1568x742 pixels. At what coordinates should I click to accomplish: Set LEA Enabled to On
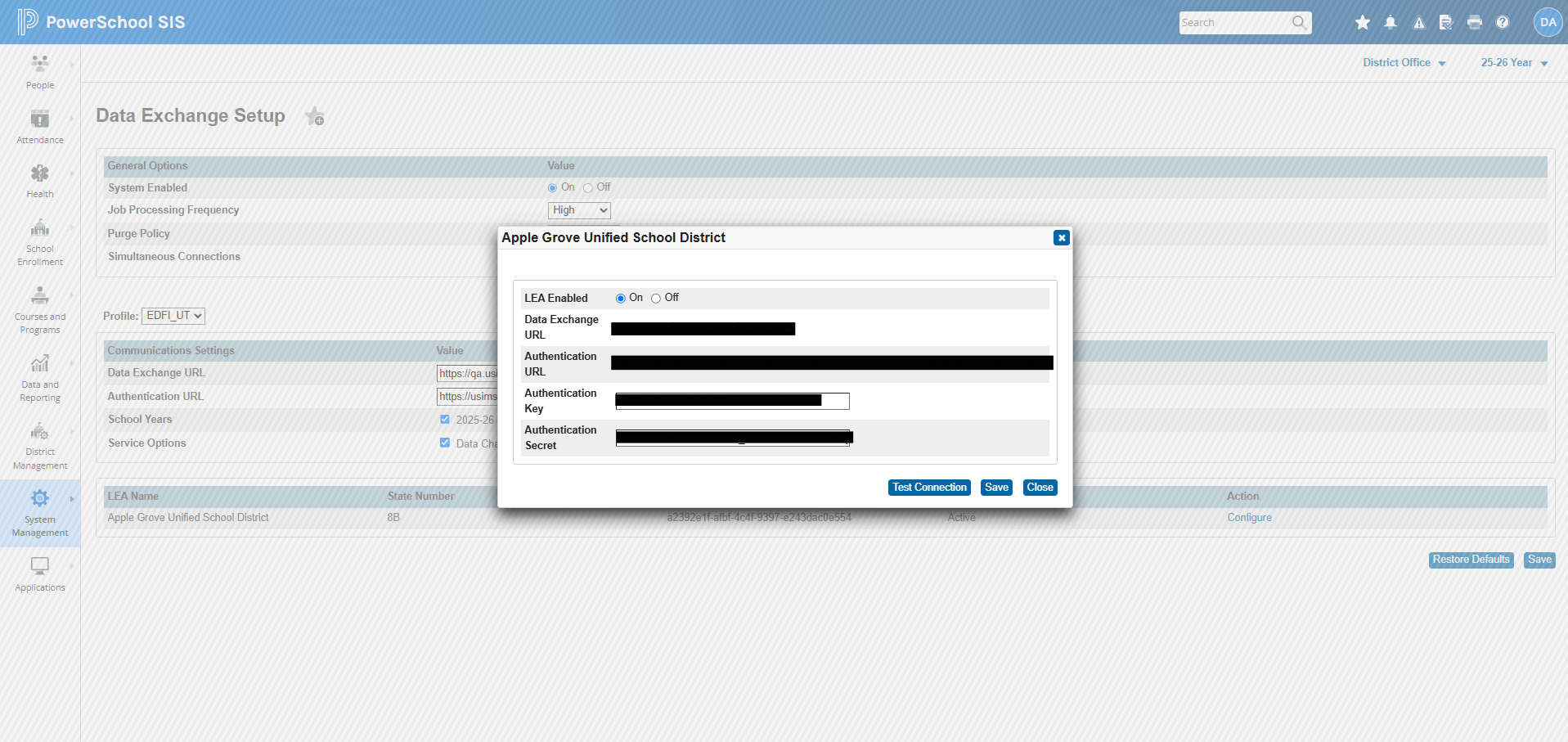coord(621,299)
